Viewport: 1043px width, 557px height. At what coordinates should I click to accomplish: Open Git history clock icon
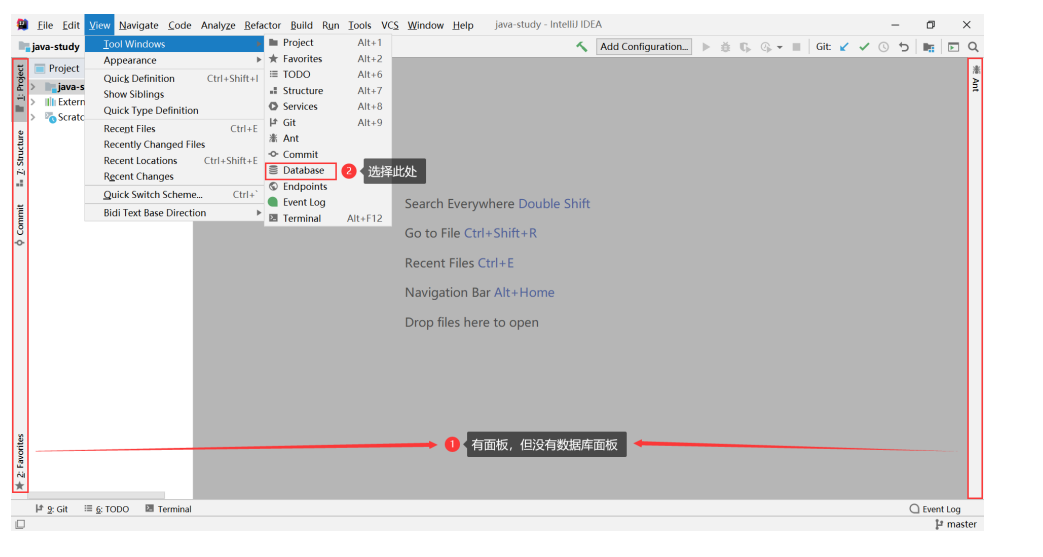(x=883, y=47)
